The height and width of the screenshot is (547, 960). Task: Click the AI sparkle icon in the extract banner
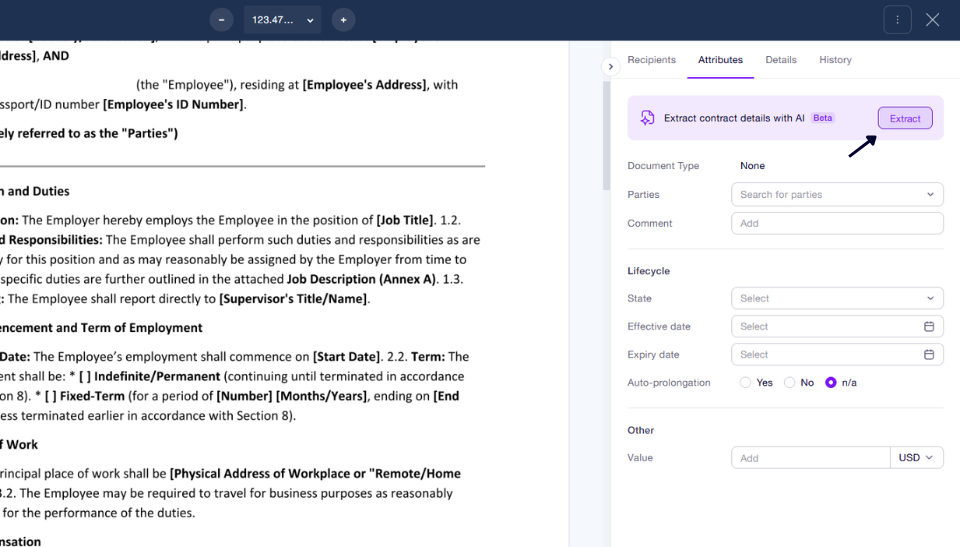tap(647, 118)
